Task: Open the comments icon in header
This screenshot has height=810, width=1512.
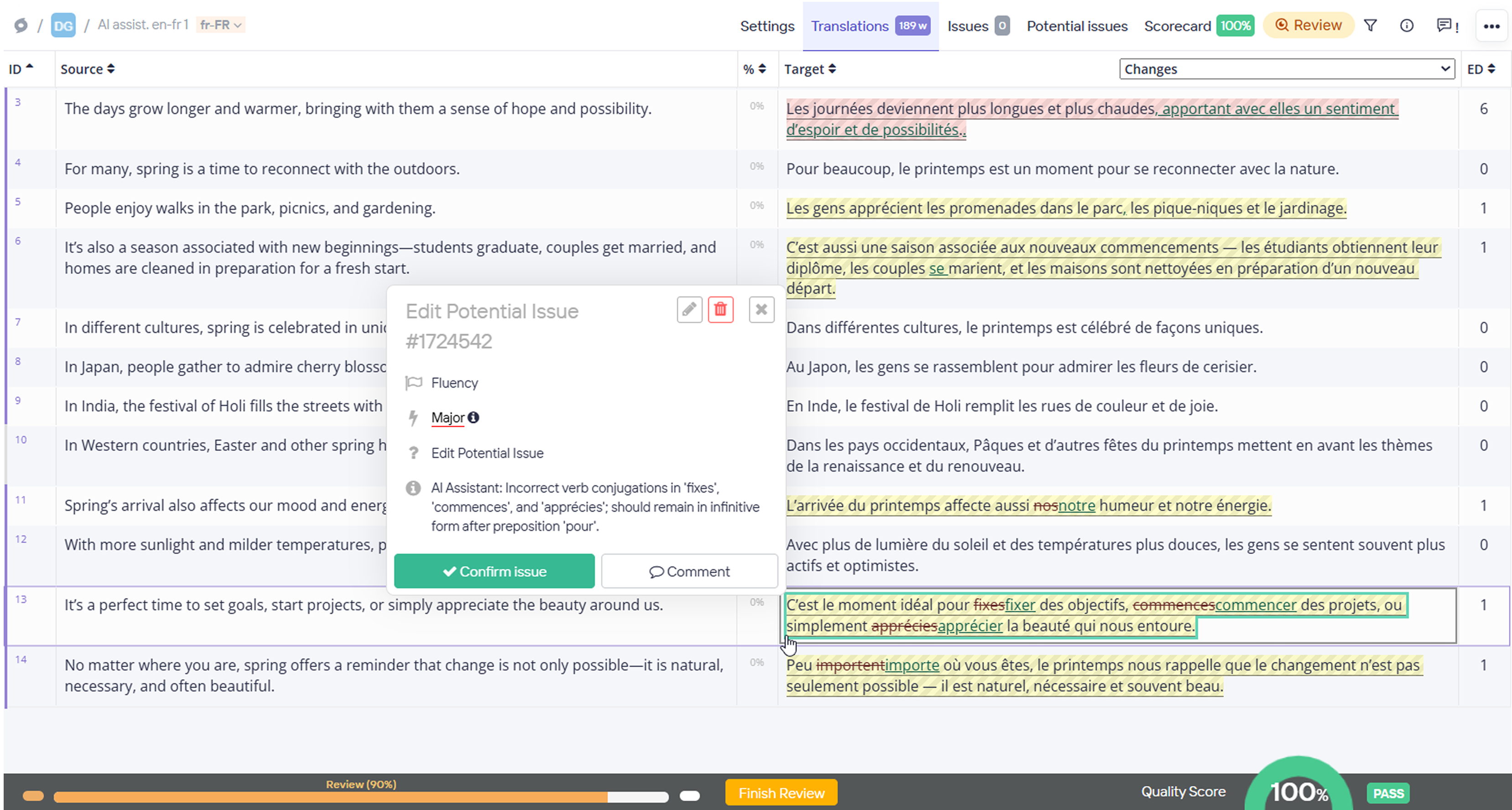Action: (x=1444, y=25)
